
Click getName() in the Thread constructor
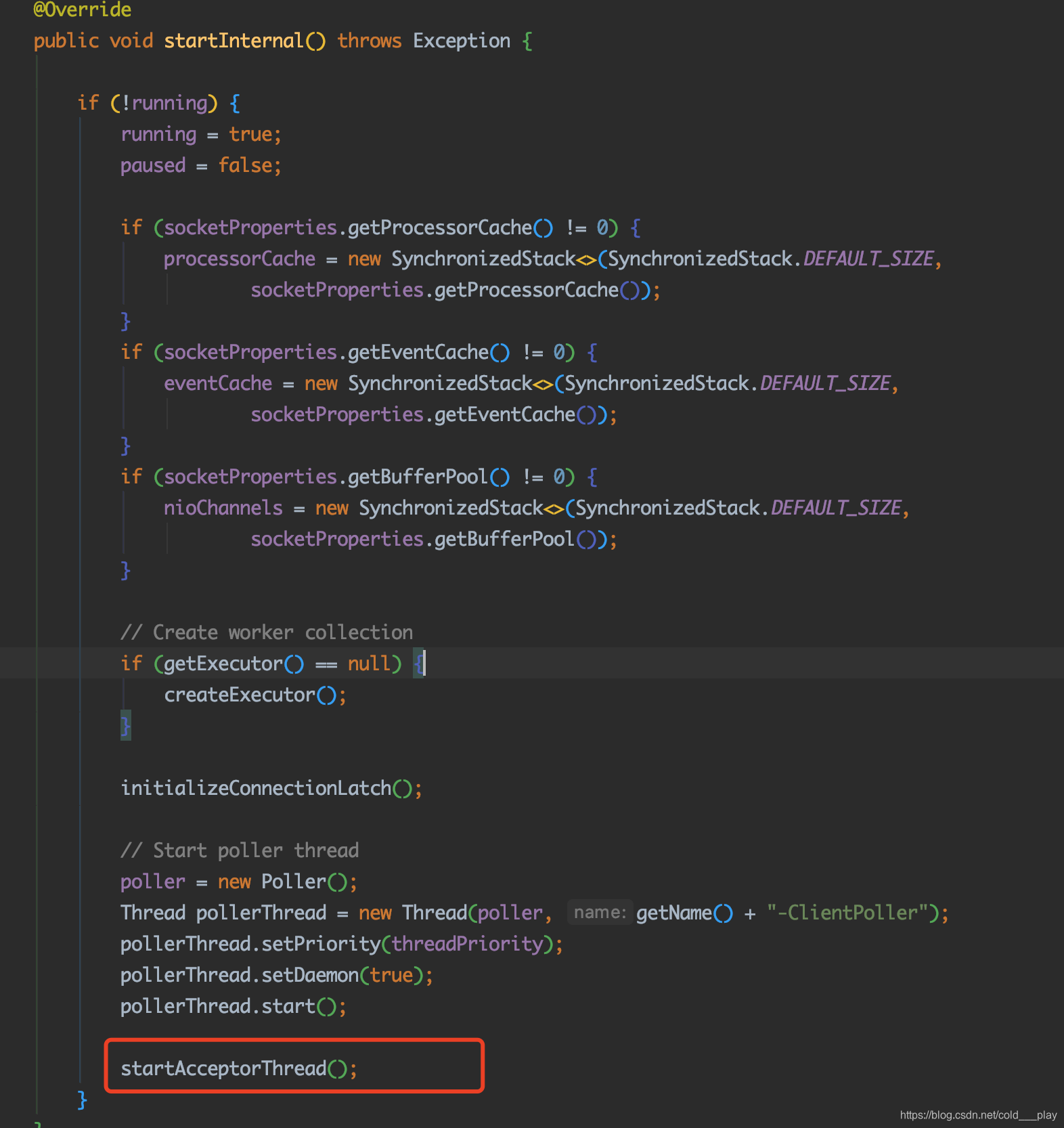pos(684,913)
